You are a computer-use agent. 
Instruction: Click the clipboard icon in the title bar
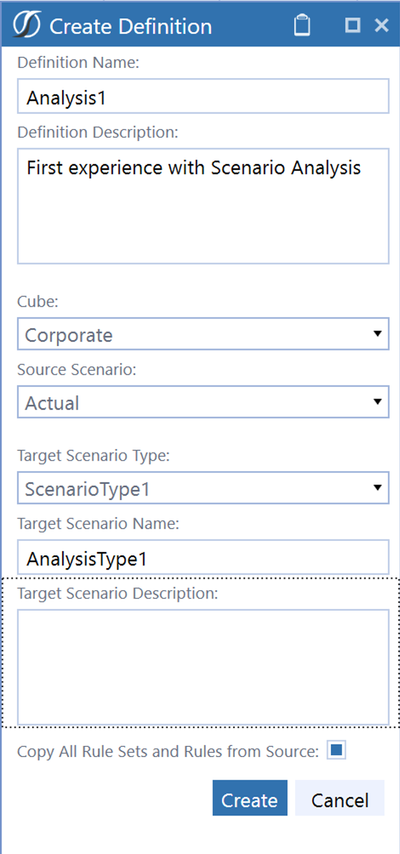(302, 25)
